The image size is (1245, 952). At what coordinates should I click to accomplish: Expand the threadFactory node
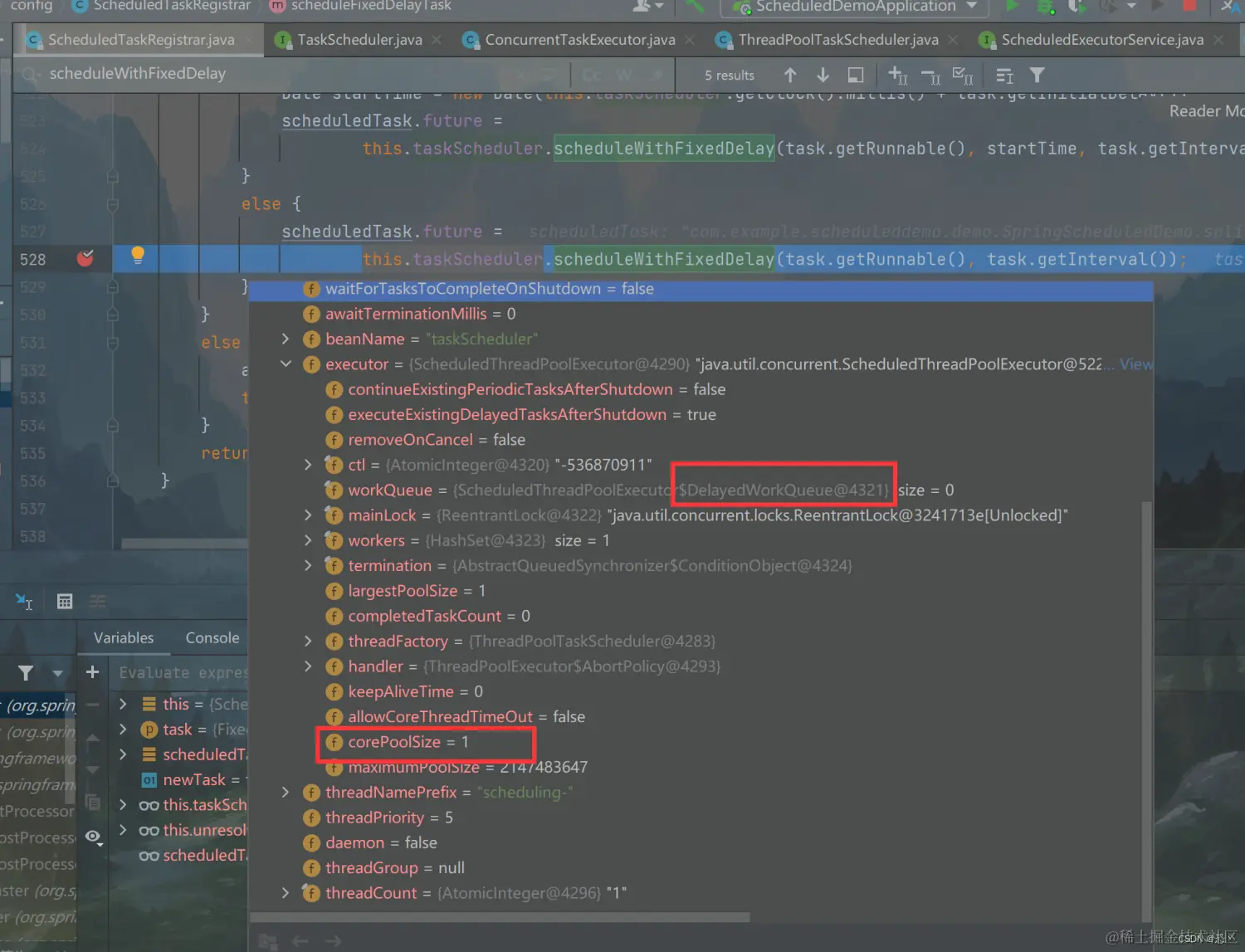[x=308, y=641]
